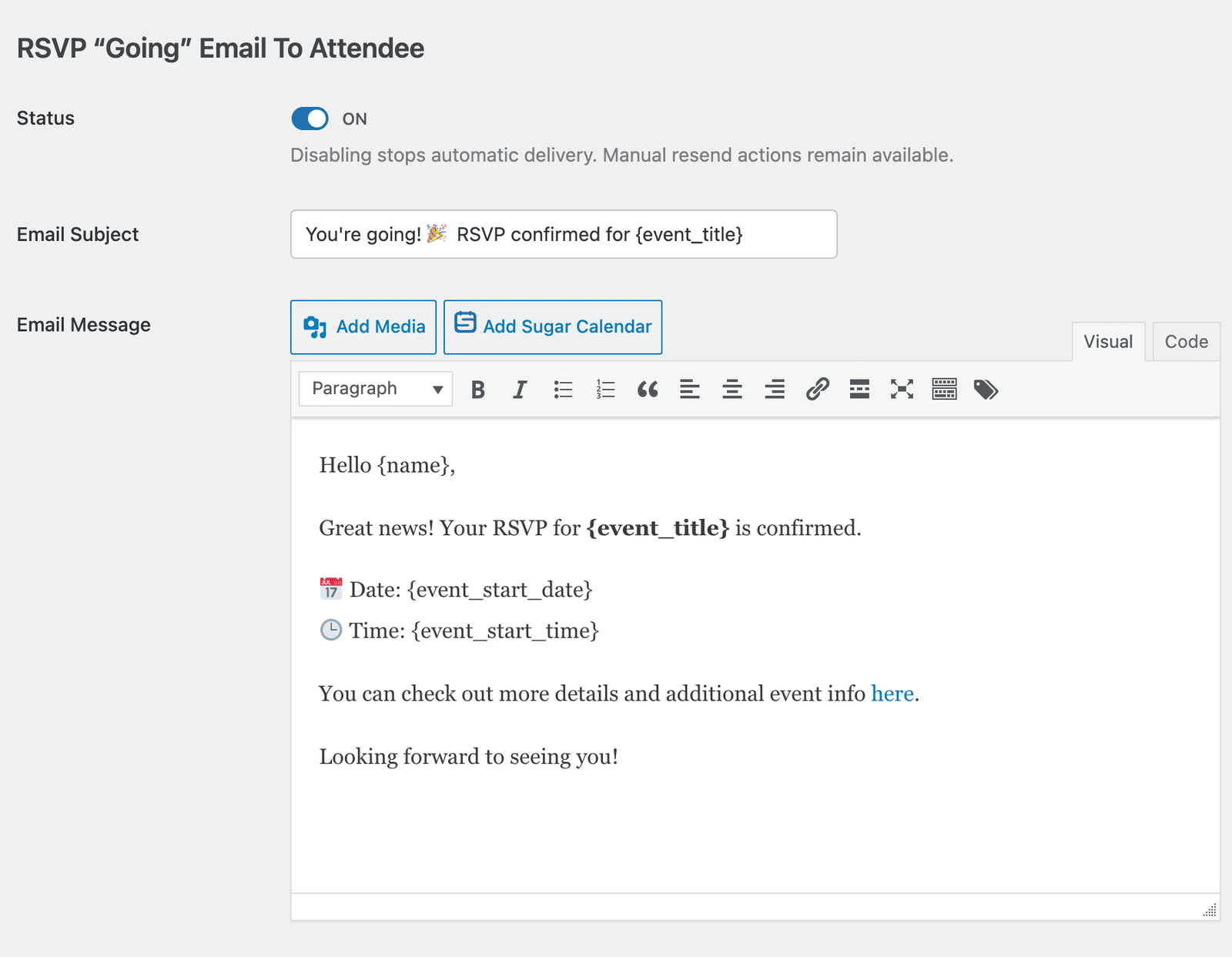This screenshot has height=957, width=1232.
Task: Click the 'Disabling stops automatic delivery' help text
Action: 622,156
